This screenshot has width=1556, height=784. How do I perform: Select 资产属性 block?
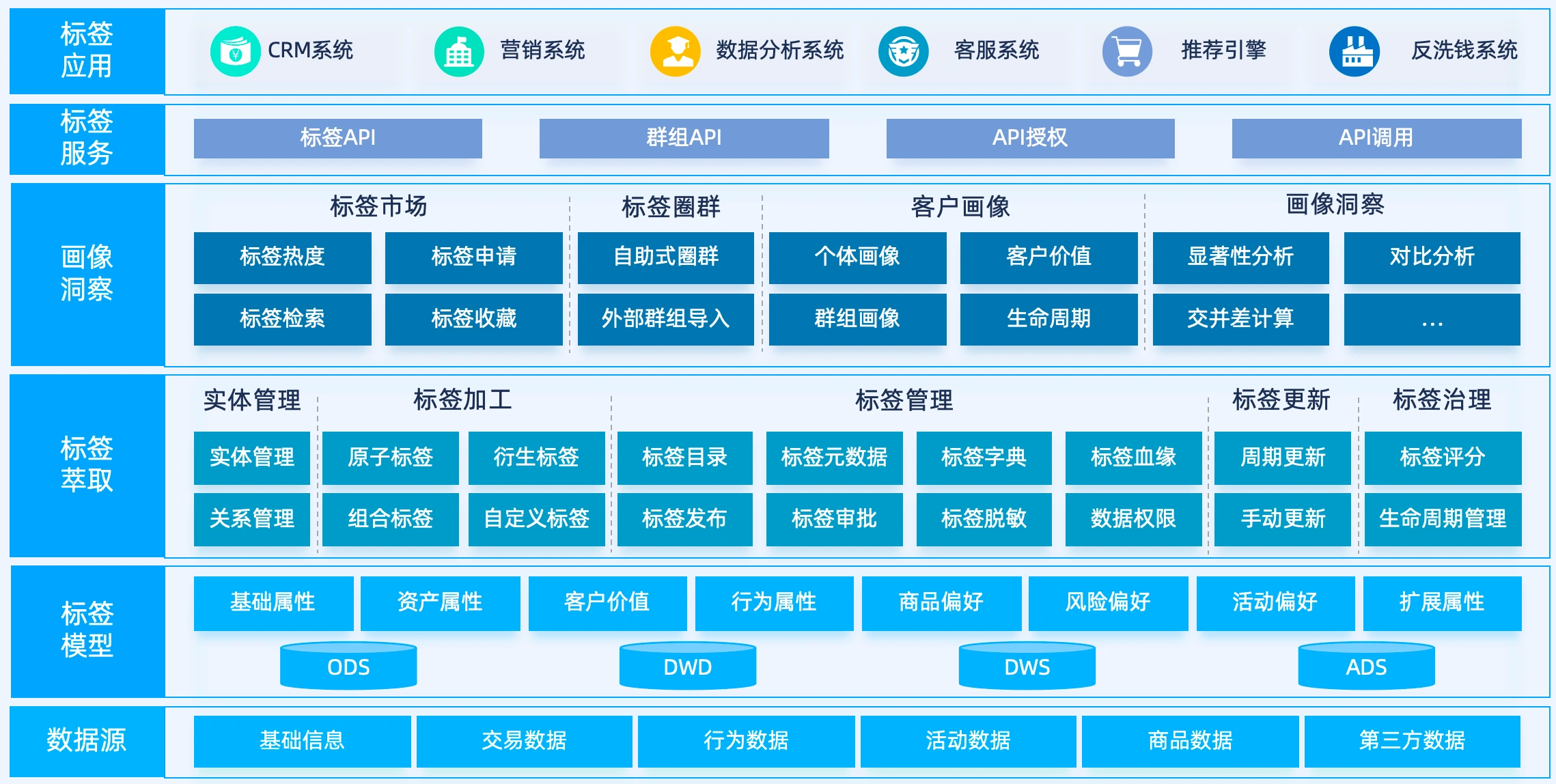coord(441,603)
